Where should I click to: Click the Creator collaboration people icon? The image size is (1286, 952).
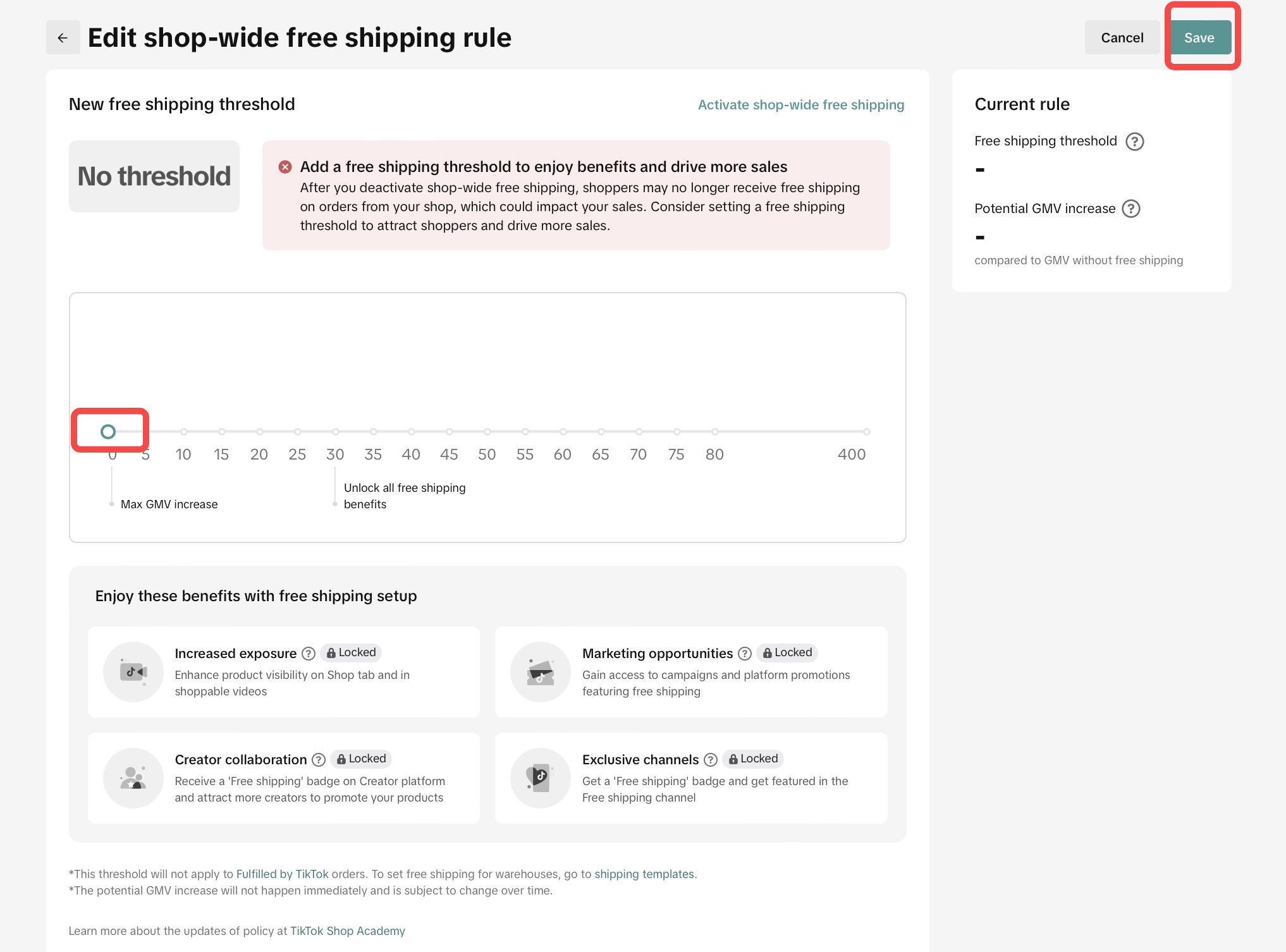pos(133,778)
